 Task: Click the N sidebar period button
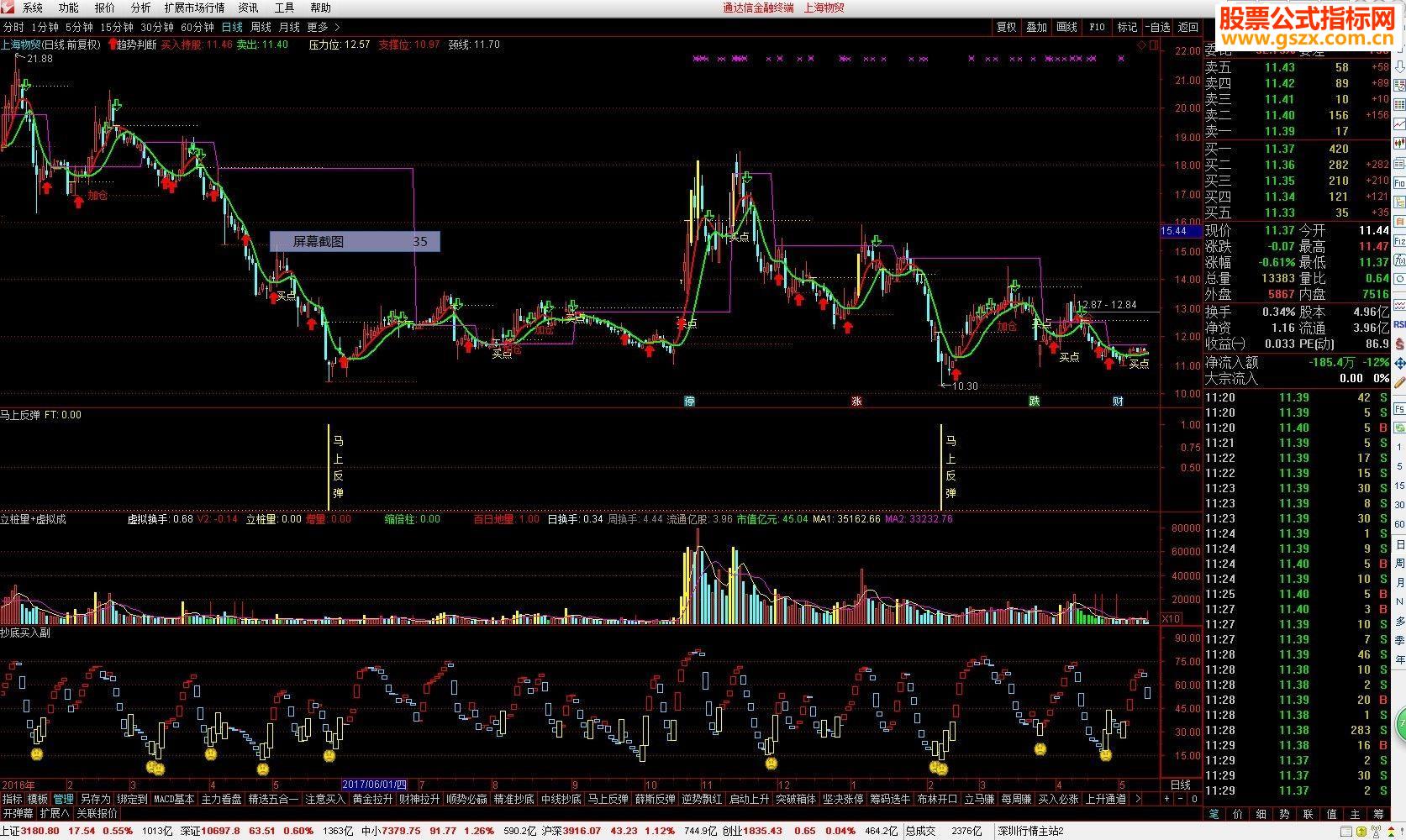(1399, 601)
